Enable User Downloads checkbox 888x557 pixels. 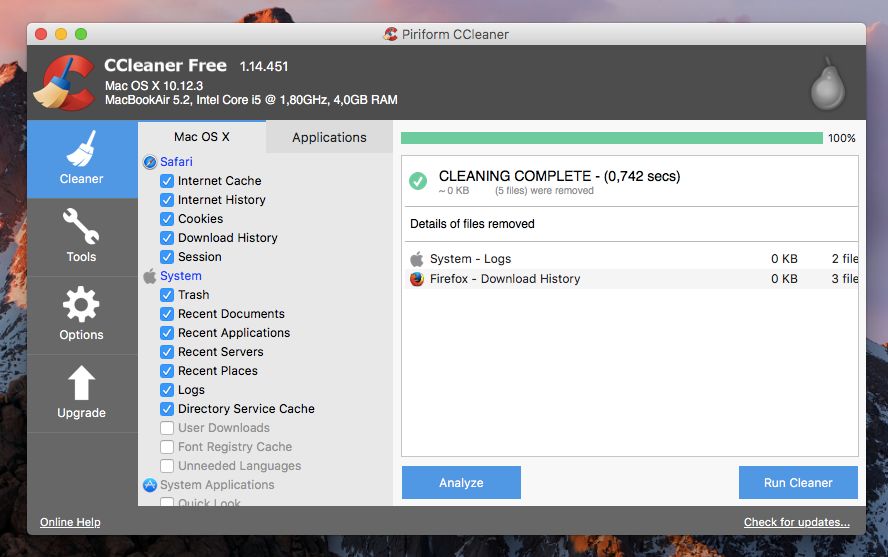[x=166, y=428]
